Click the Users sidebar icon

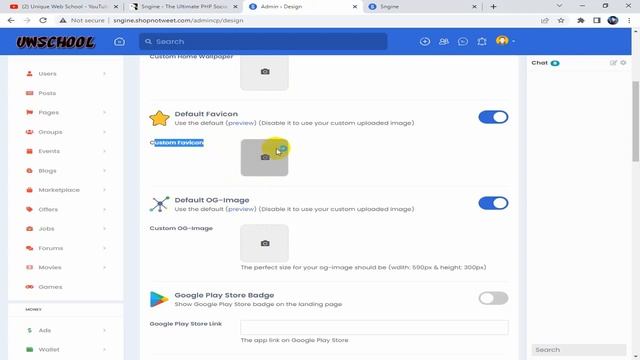[x=29, y=73]
